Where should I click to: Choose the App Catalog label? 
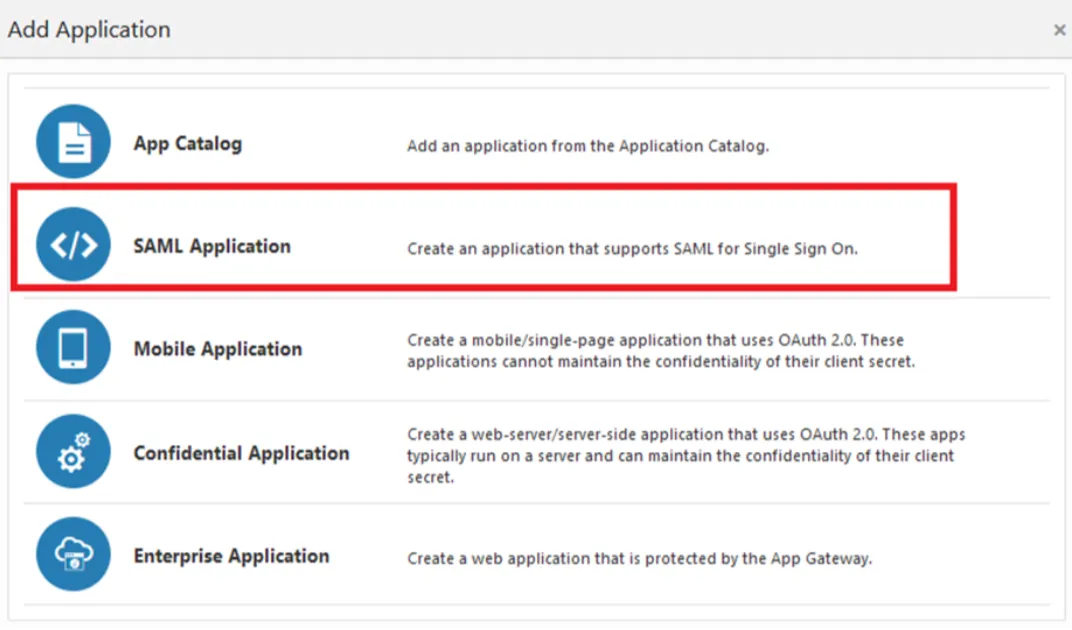click(x=187, y=144)
